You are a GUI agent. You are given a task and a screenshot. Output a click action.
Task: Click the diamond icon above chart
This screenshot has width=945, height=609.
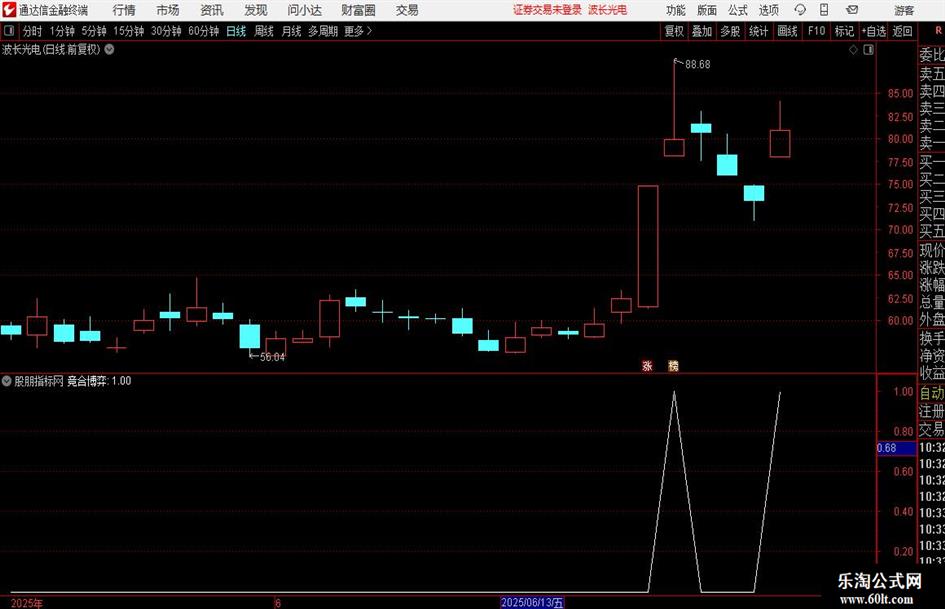pyautogui.click(x=853, y=50)
